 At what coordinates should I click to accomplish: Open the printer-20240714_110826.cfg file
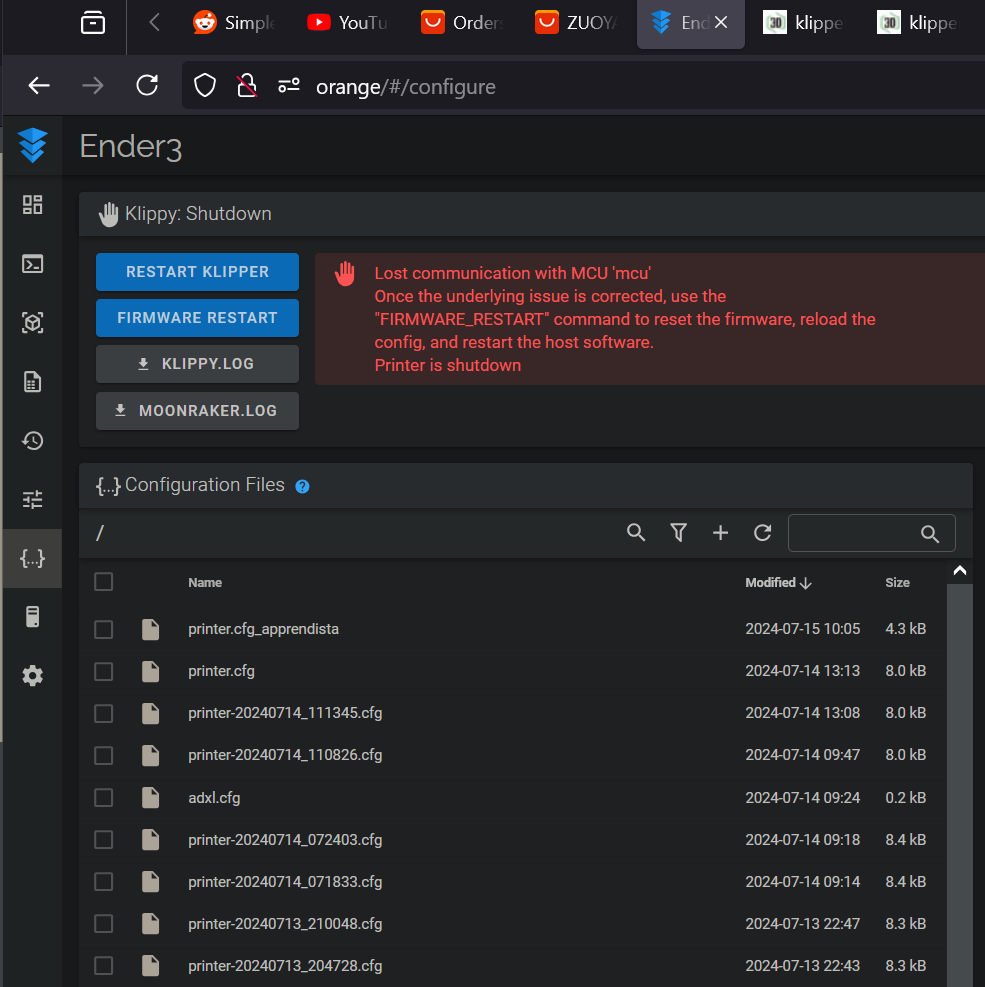[285, 755]
